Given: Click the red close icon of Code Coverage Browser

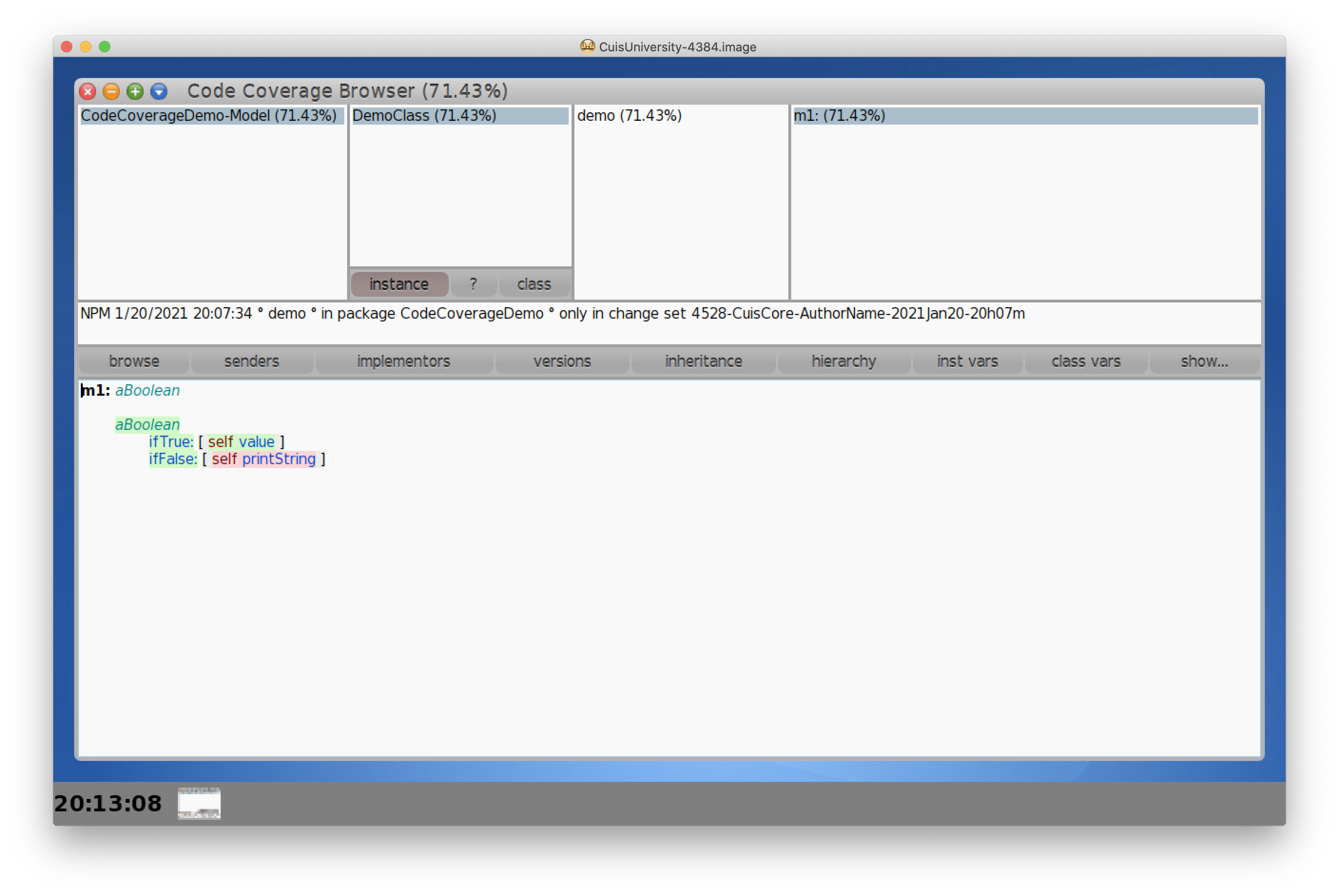Looking at the screenshot, I should click(x=87, y=91).
